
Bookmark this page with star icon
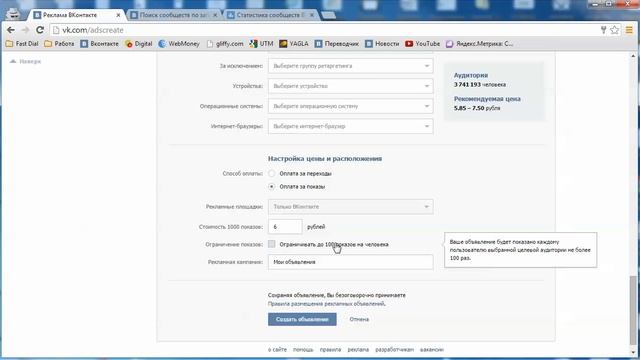click(x=614, y=30)
